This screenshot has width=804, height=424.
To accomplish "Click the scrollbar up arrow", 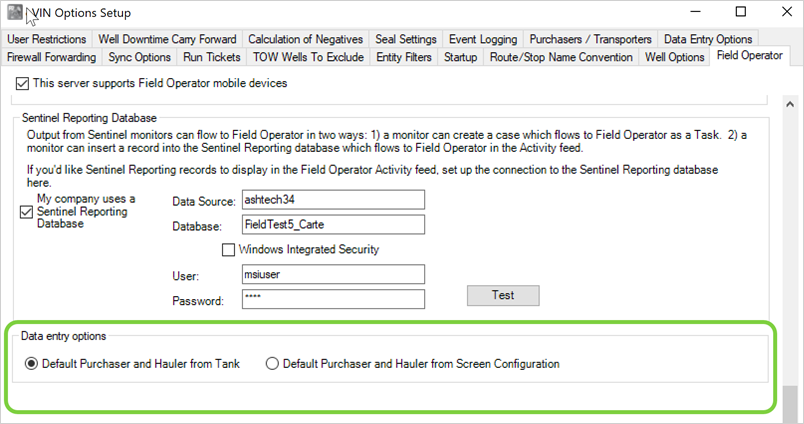I will (x=790, y=104).
